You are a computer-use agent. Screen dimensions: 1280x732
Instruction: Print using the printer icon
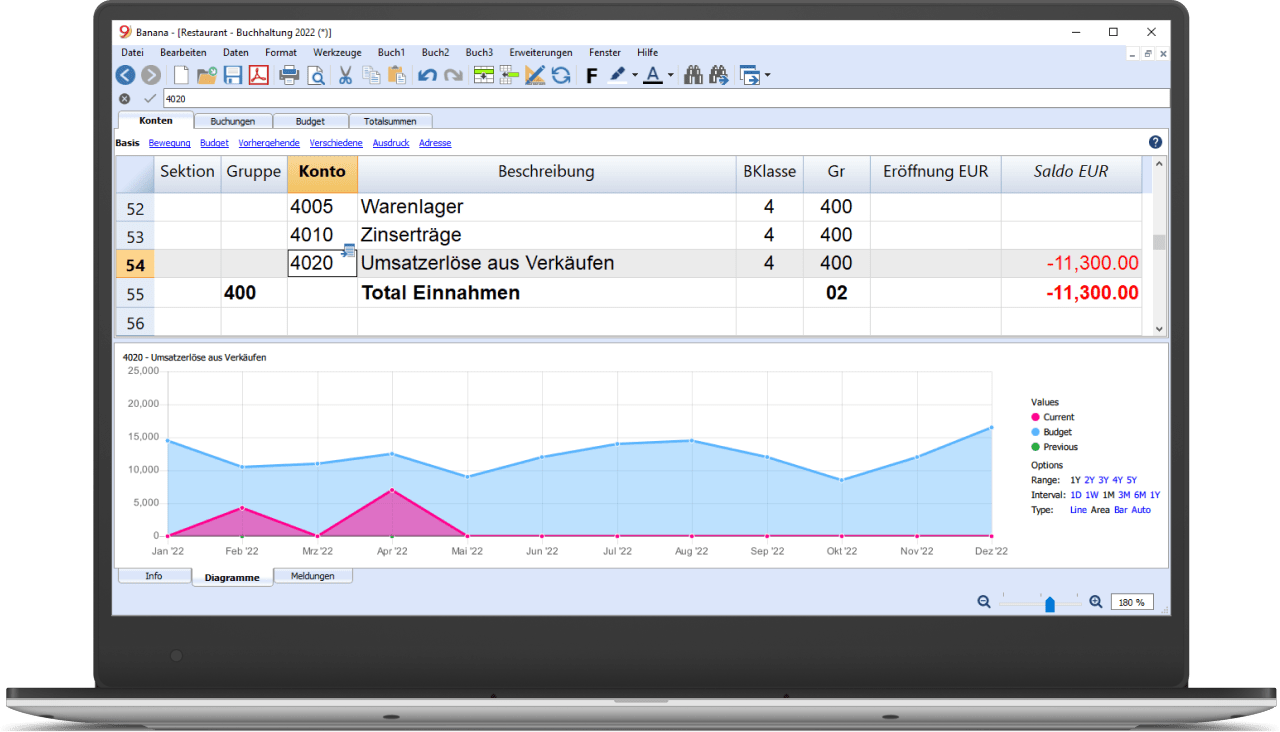(x=289, y=75)
